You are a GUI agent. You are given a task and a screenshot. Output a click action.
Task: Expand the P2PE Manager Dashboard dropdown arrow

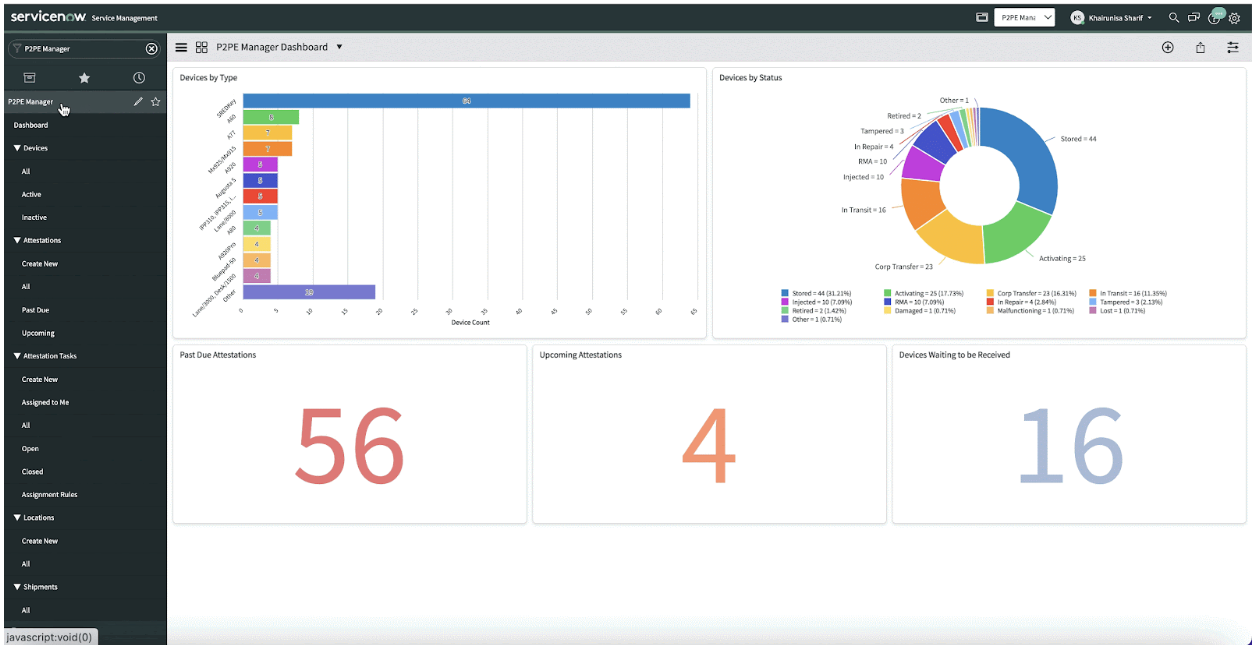[x=339, y=47]
